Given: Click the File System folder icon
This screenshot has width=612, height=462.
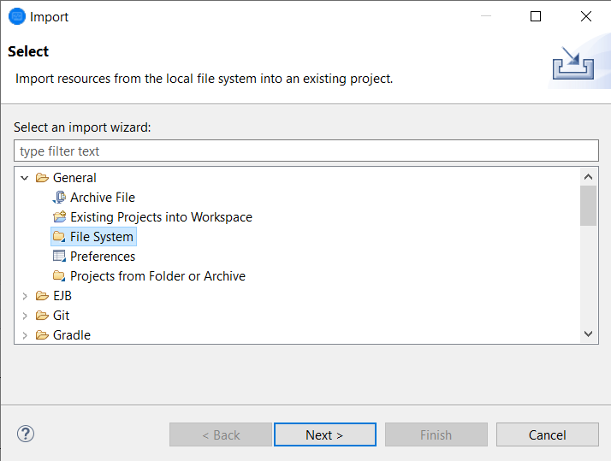Looking at the screenshot, I should pyautogui.click(x=59, y=237).
